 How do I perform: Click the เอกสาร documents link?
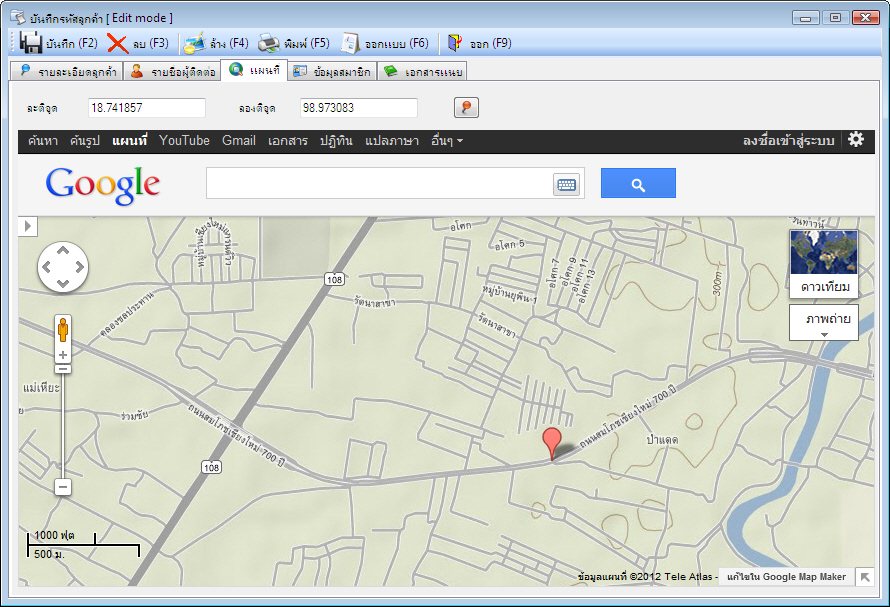click(288, 141)
